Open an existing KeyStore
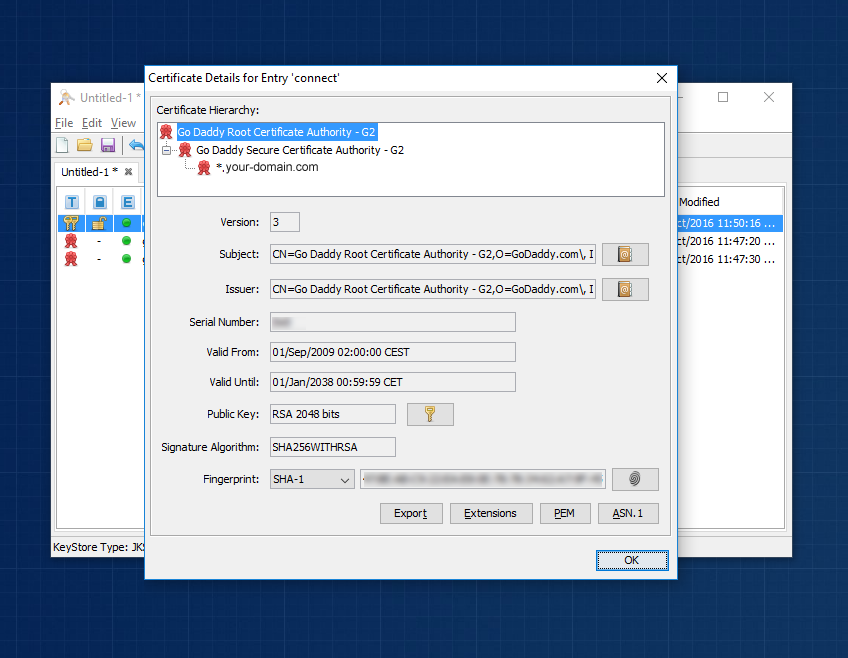The height and width of the screenshot is (658, 848). click(83, 144)
